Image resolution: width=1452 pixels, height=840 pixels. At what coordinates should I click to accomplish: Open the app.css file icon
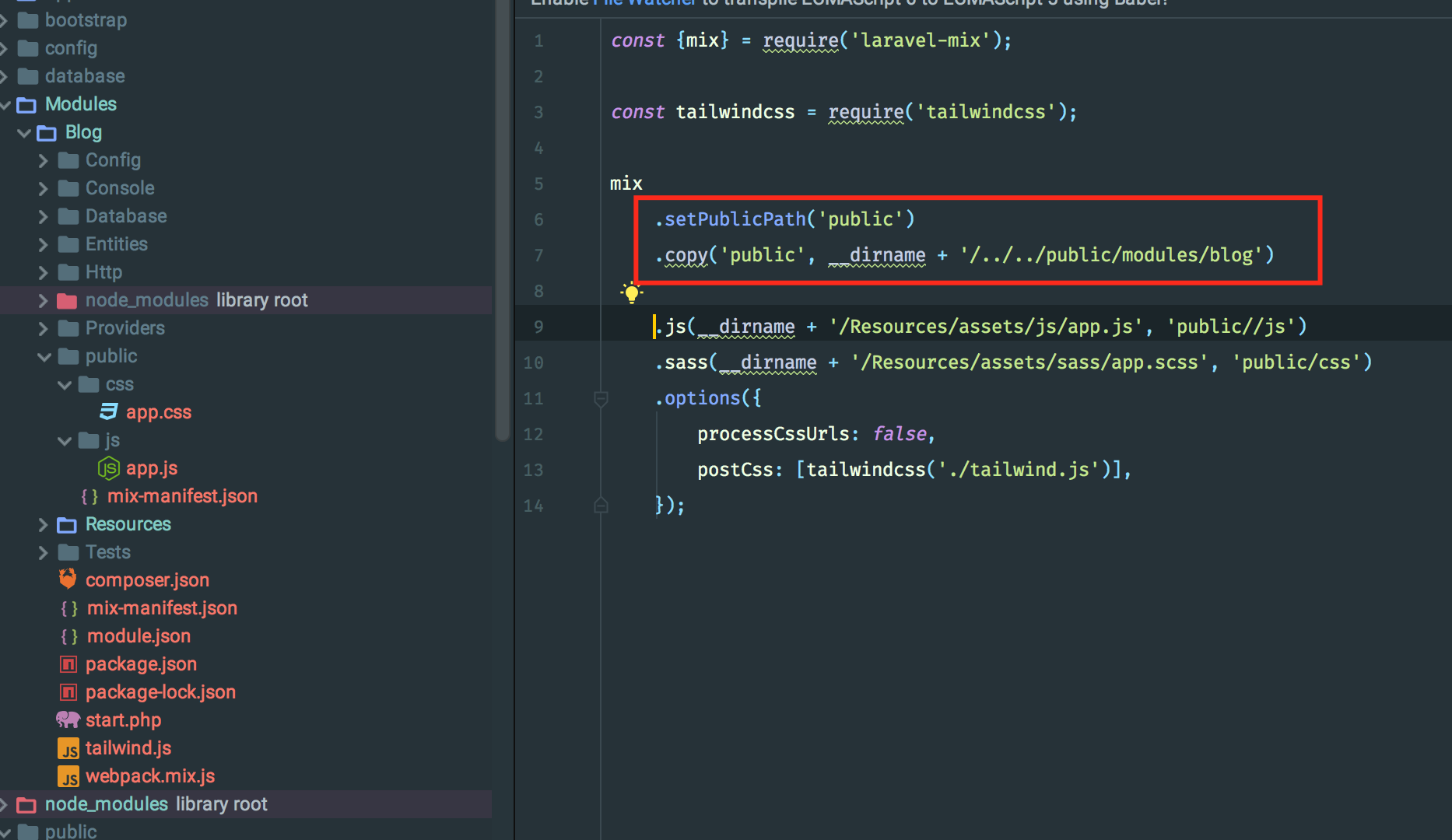(108, 411)
